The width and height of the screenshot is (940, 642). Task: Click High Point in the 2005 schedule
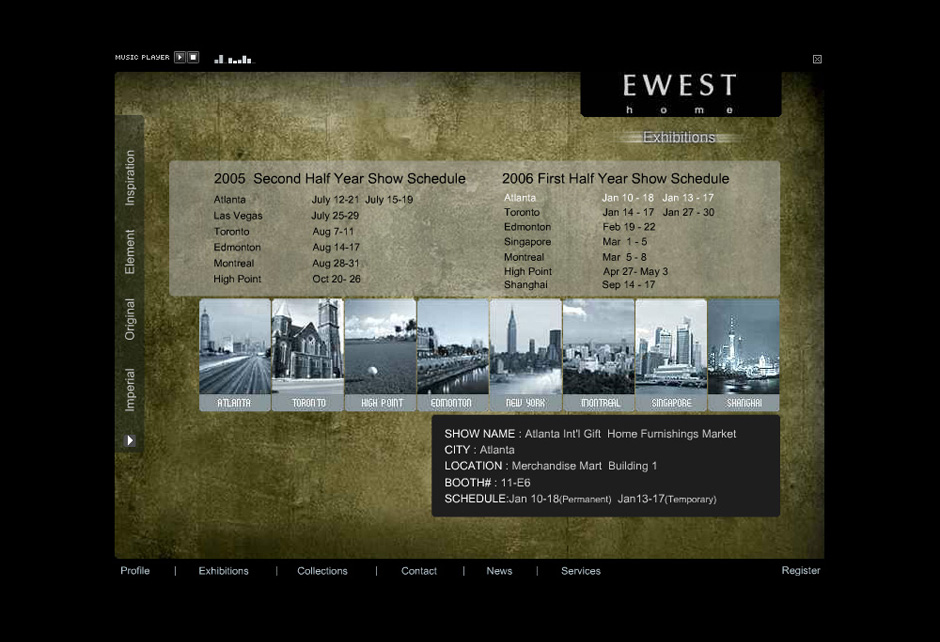(237, 279)
